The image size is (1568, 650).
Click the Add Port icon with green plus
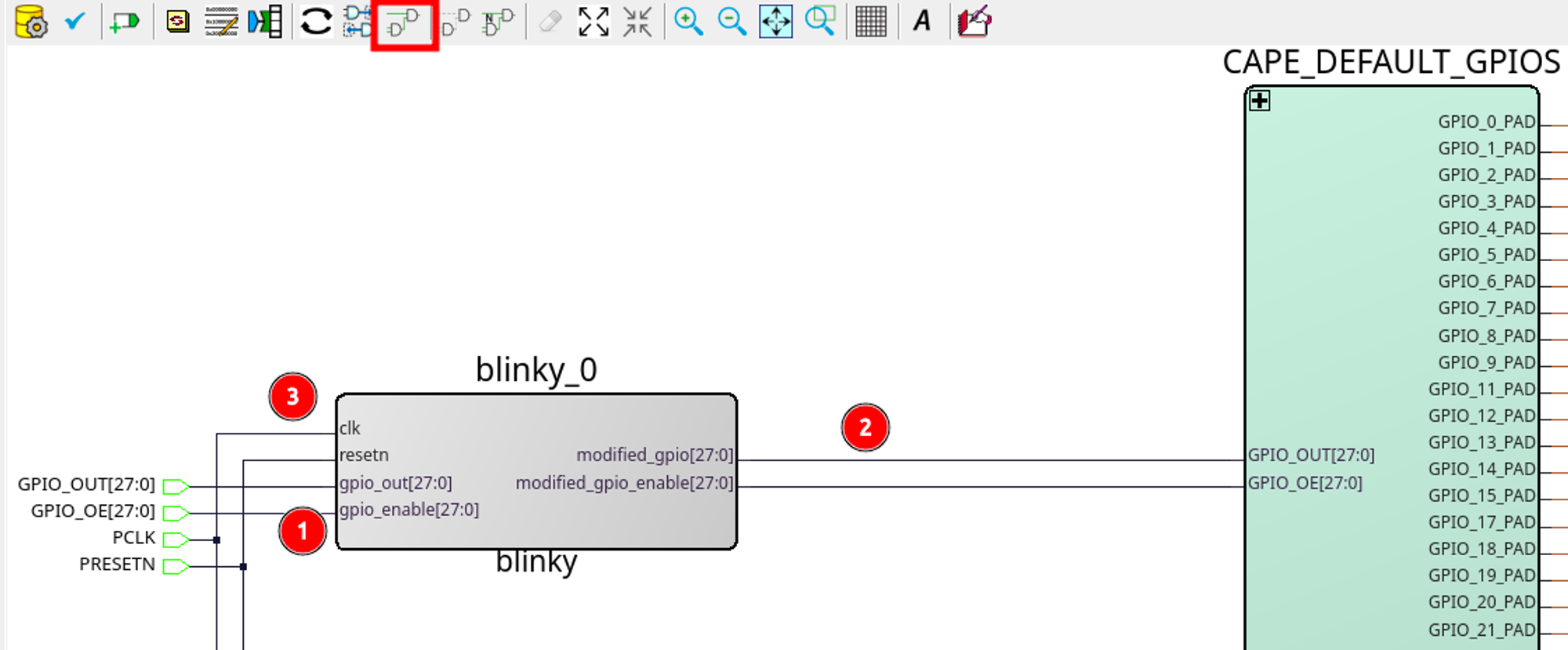click(124, 22)
